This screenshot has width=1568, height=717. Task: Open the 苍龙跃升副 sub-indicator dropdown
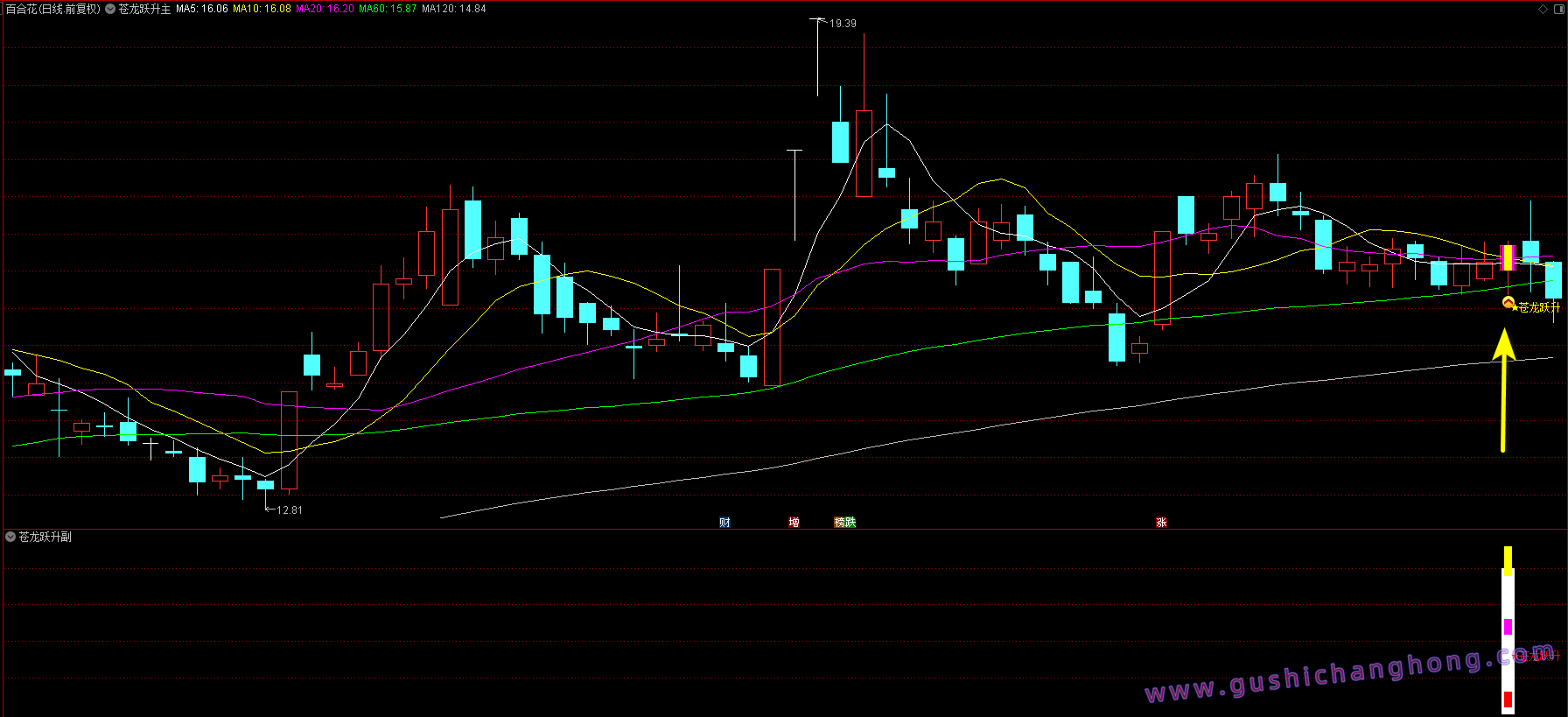10,537
